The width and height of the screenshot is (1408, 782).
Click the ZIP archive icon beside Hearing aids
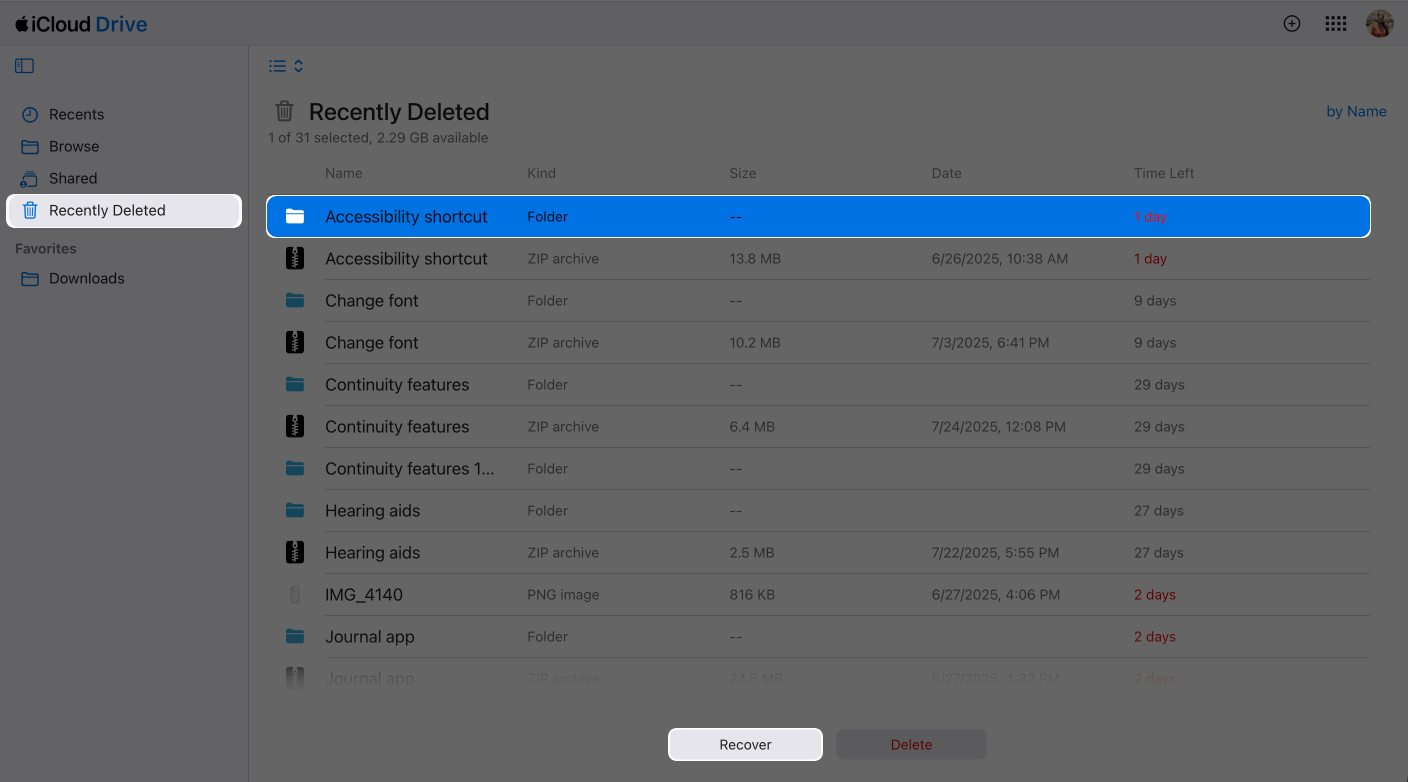tap(295, 552)
